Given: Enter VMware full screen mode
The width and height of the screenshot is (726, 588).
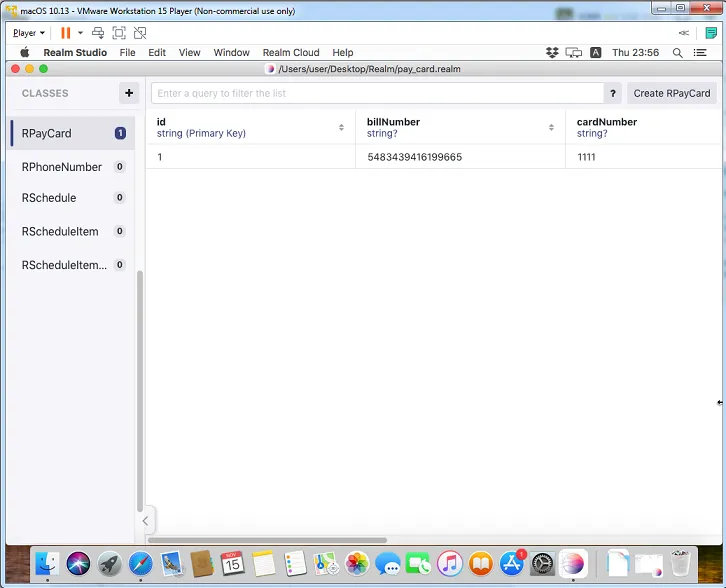Looking at the screenshot, I should pos(119,33).
